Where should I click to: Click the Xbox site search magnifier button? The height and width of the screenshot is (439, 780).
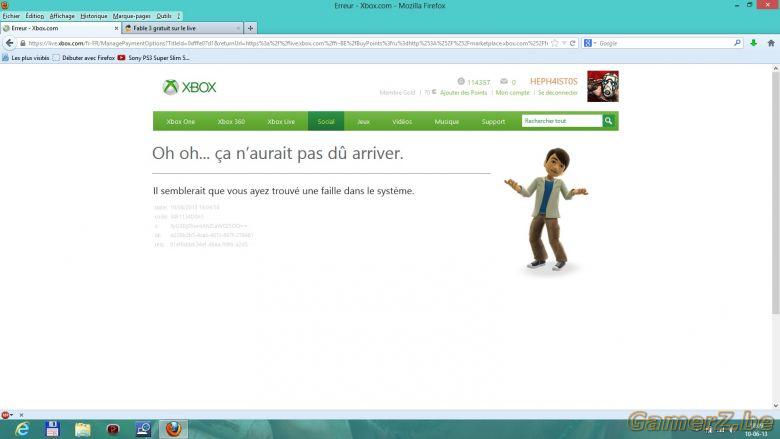pos(608,121)
